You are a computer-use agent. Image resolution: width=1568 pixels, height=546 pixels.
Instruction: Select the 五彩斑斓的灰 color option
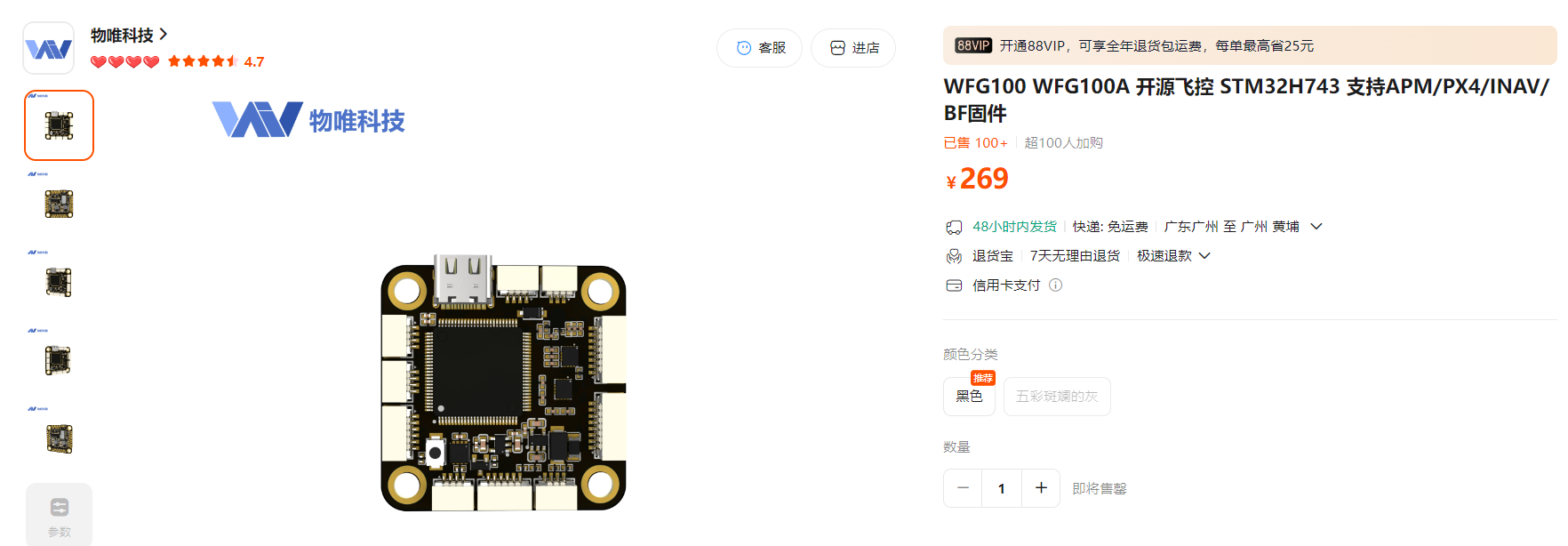point(1057,397)
